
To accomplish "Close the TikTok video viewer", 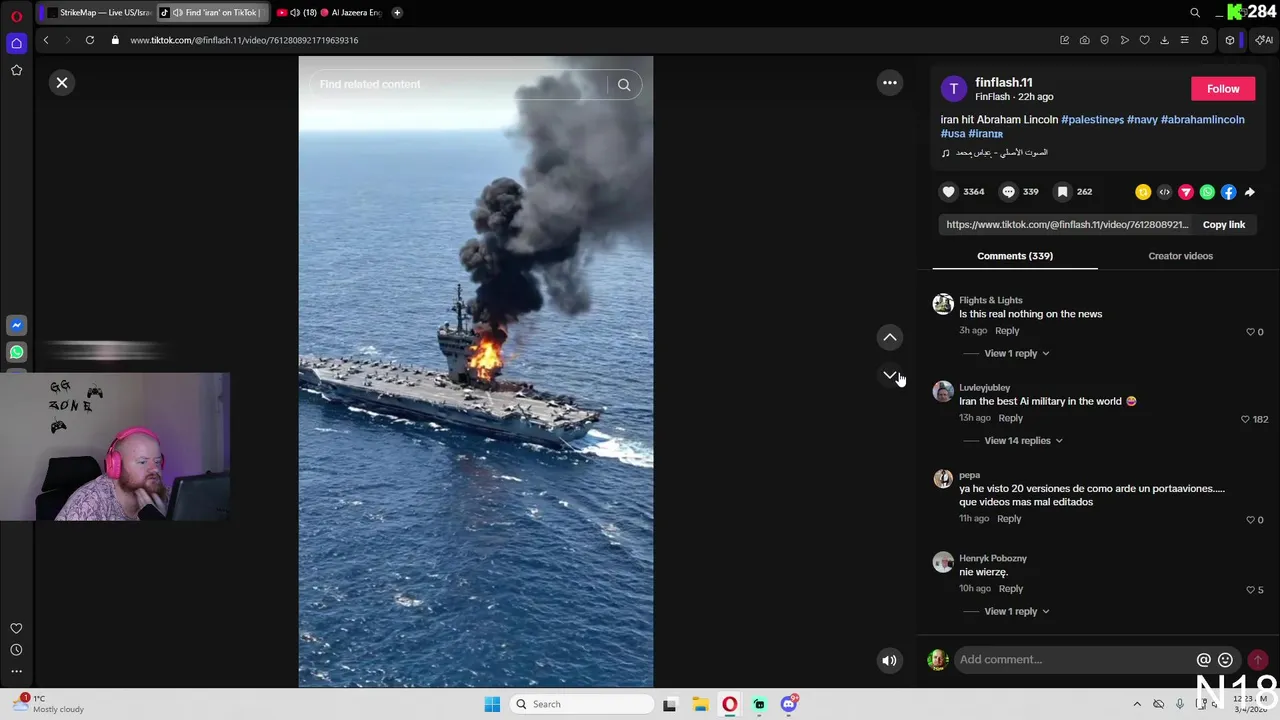I will tap(62, 83).
